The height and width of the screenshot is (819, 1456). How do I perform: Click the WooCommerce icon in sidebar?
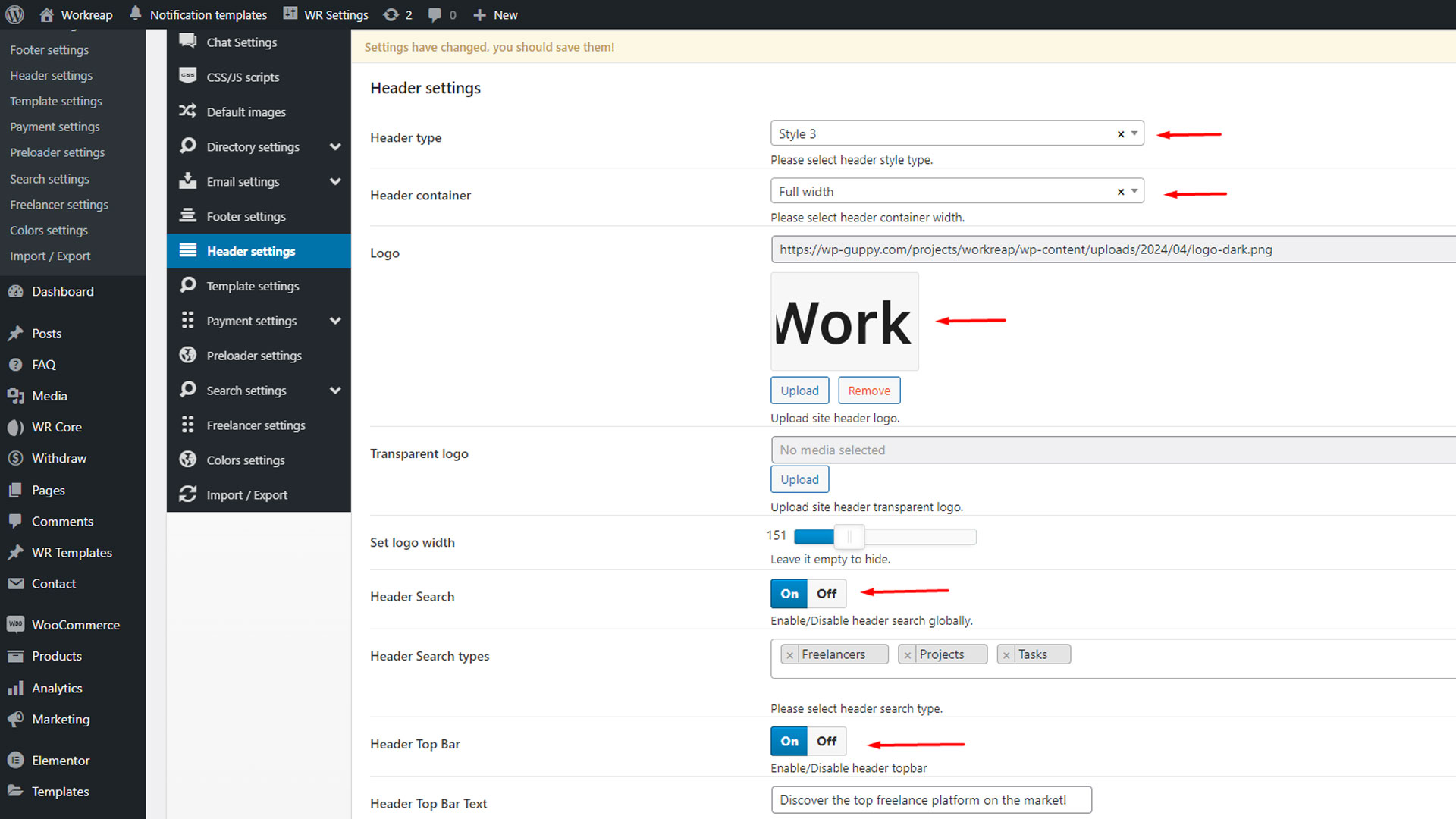tap(15, 624)
